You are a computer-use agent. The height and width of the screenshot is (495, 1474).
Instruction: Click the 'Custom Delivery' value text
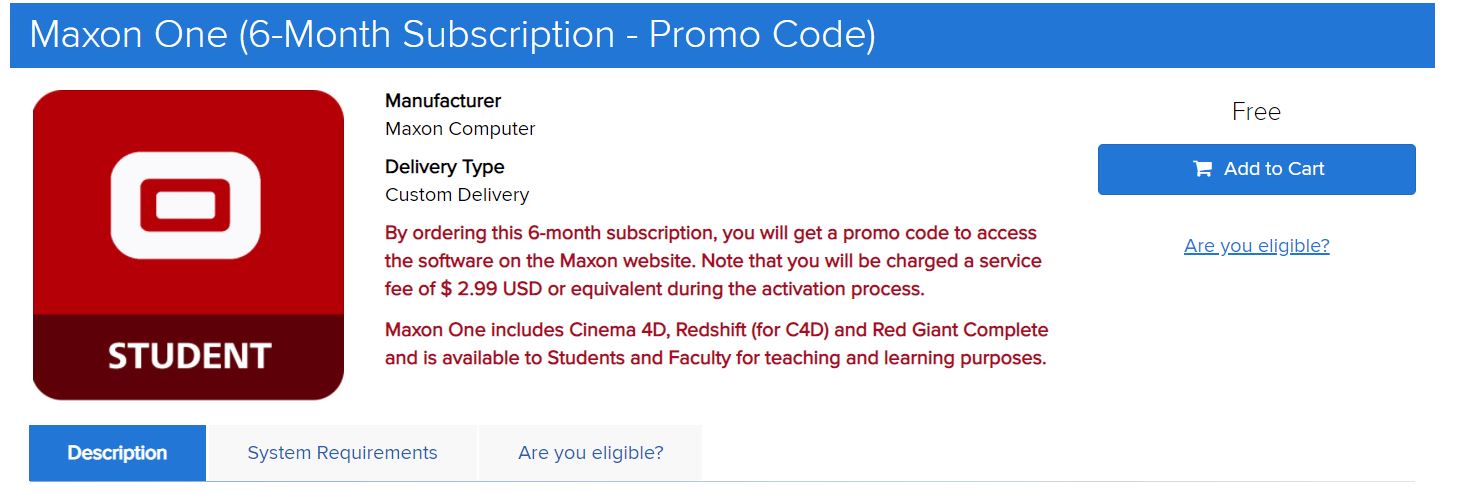[x=457, y=195]
